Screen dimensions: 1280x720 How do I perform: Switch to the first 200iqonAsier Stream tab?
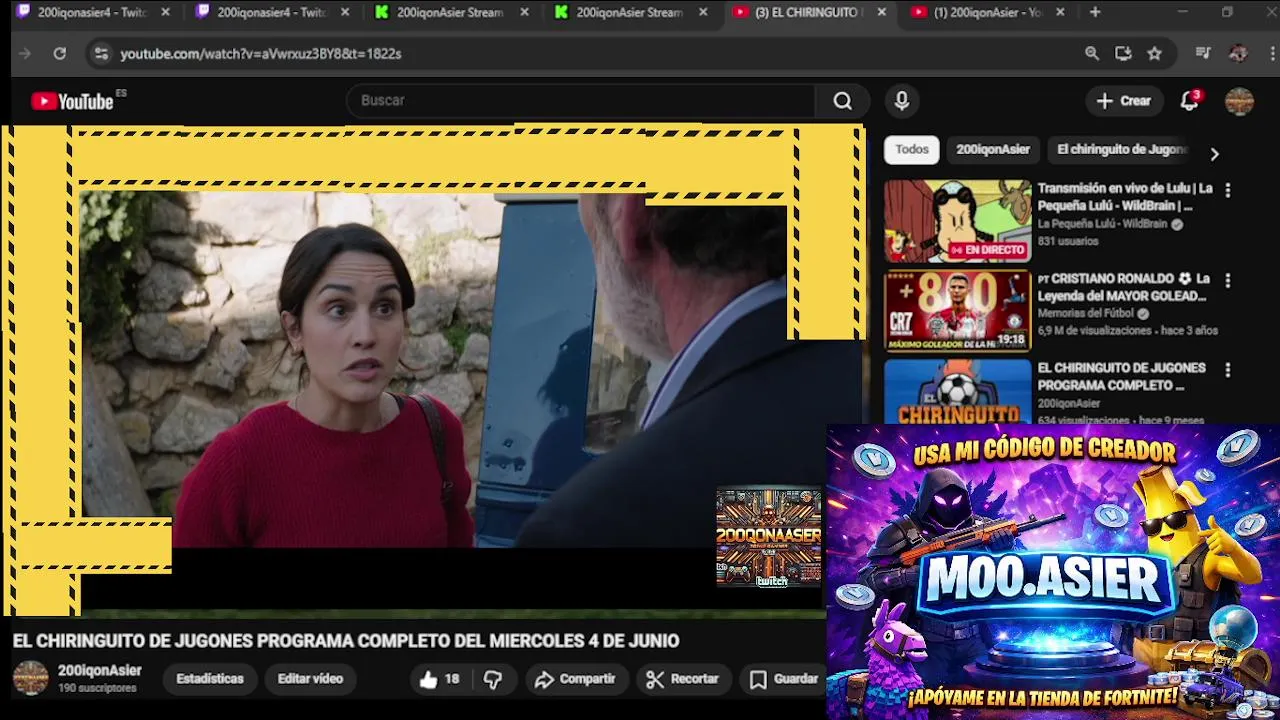pyautogui.click(x=450, y=12)
